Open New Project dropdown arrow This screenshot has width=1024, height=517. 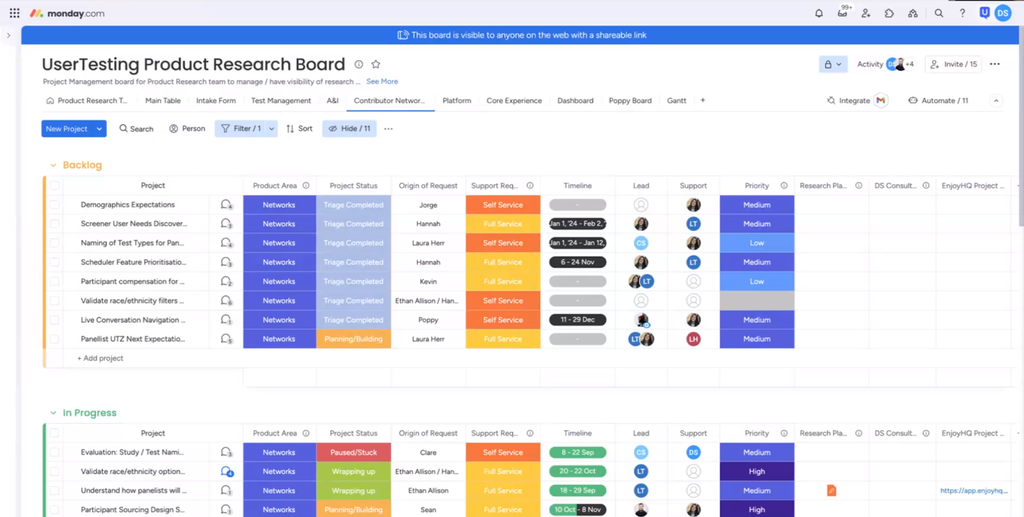point(99,129)
